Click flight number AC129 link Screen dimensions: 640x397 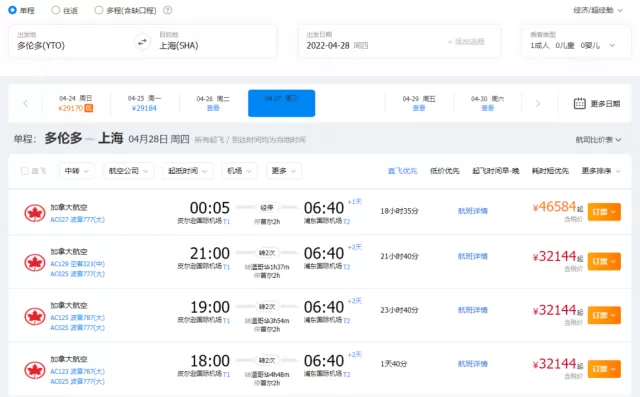point(78,264)
